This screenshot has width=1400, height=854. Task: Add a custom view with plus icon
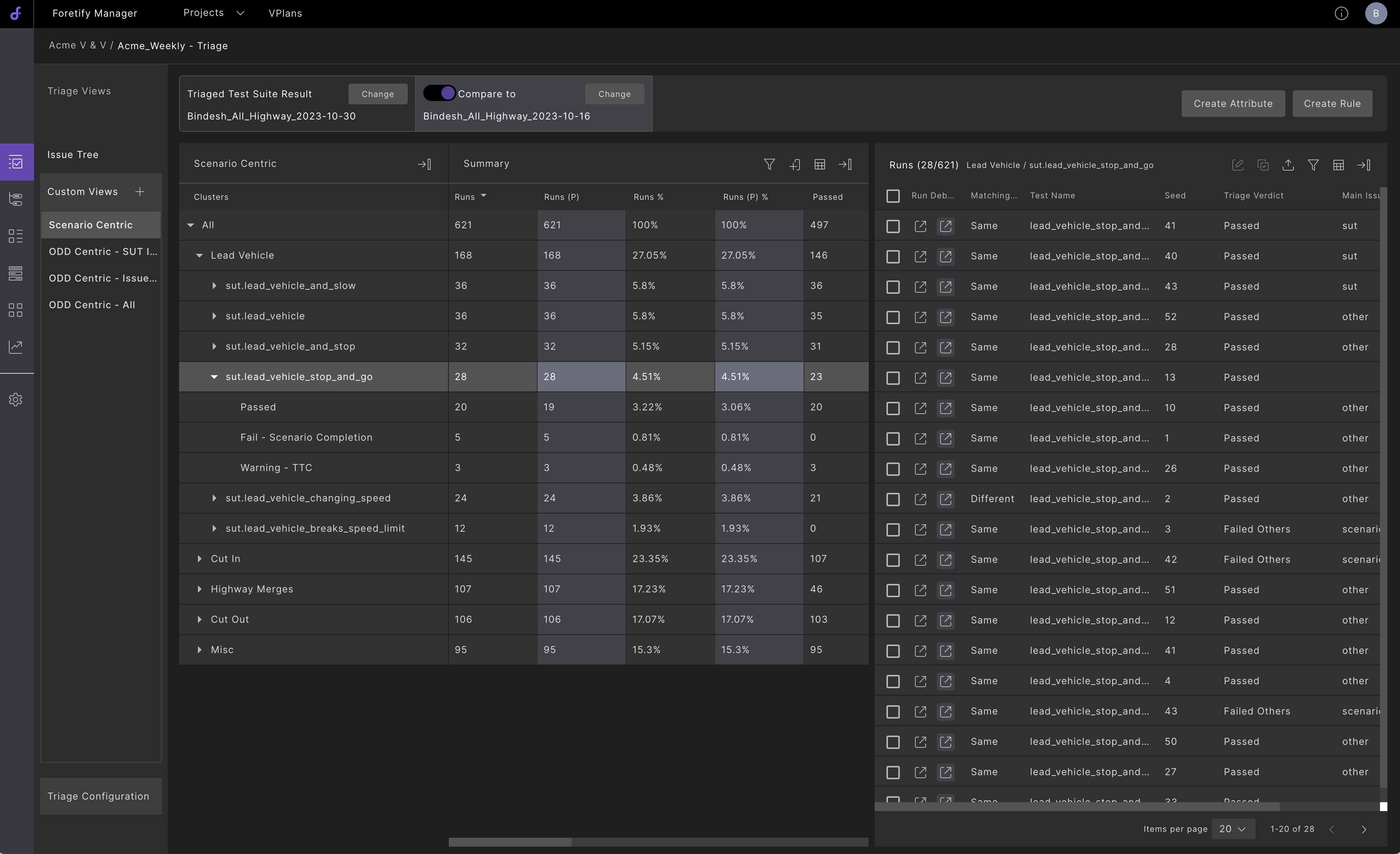(140, 191)
